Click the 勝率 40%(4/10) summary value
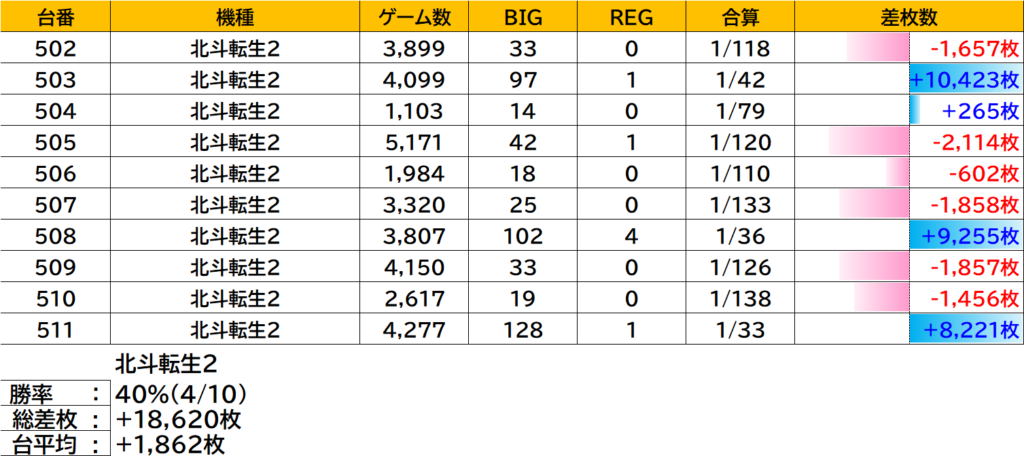 tap(180, 393)
